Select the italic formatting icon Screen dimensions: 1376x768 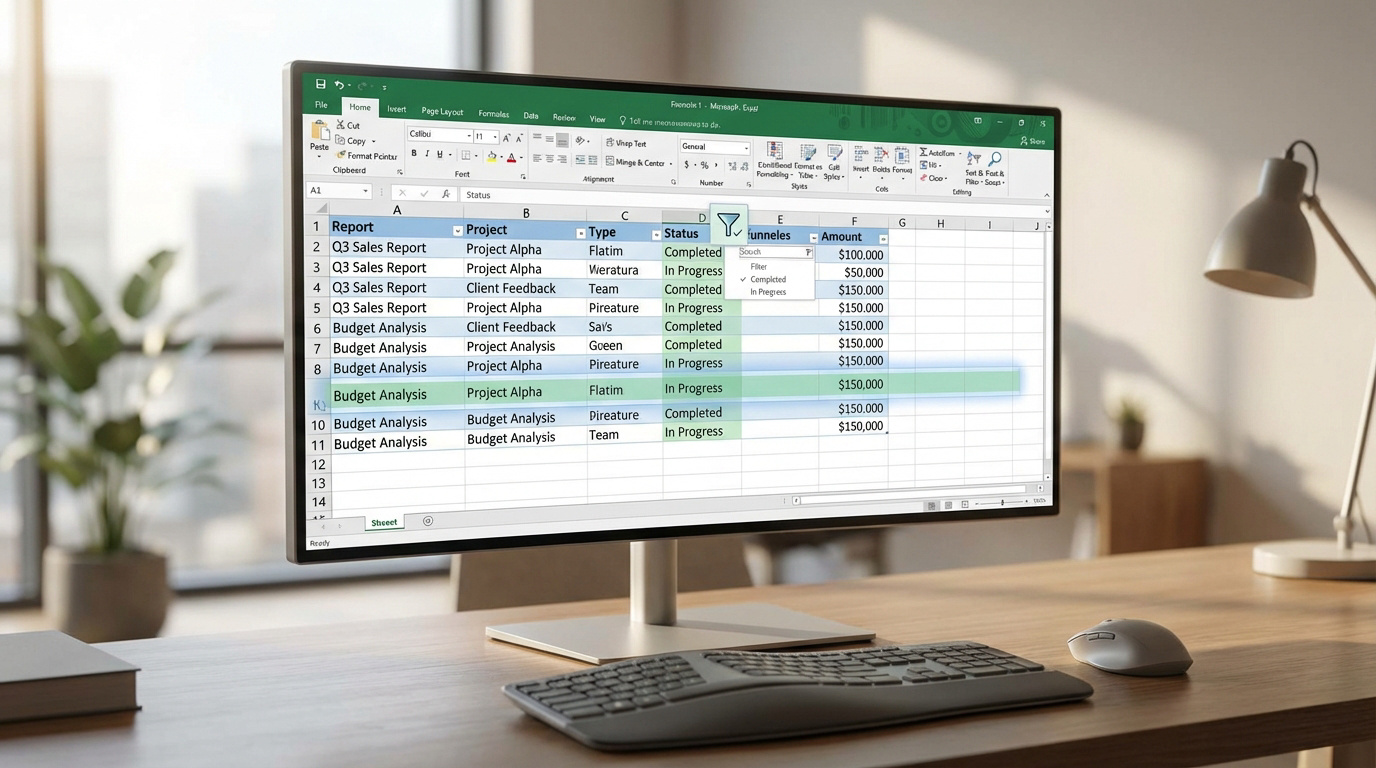[427, 154]
